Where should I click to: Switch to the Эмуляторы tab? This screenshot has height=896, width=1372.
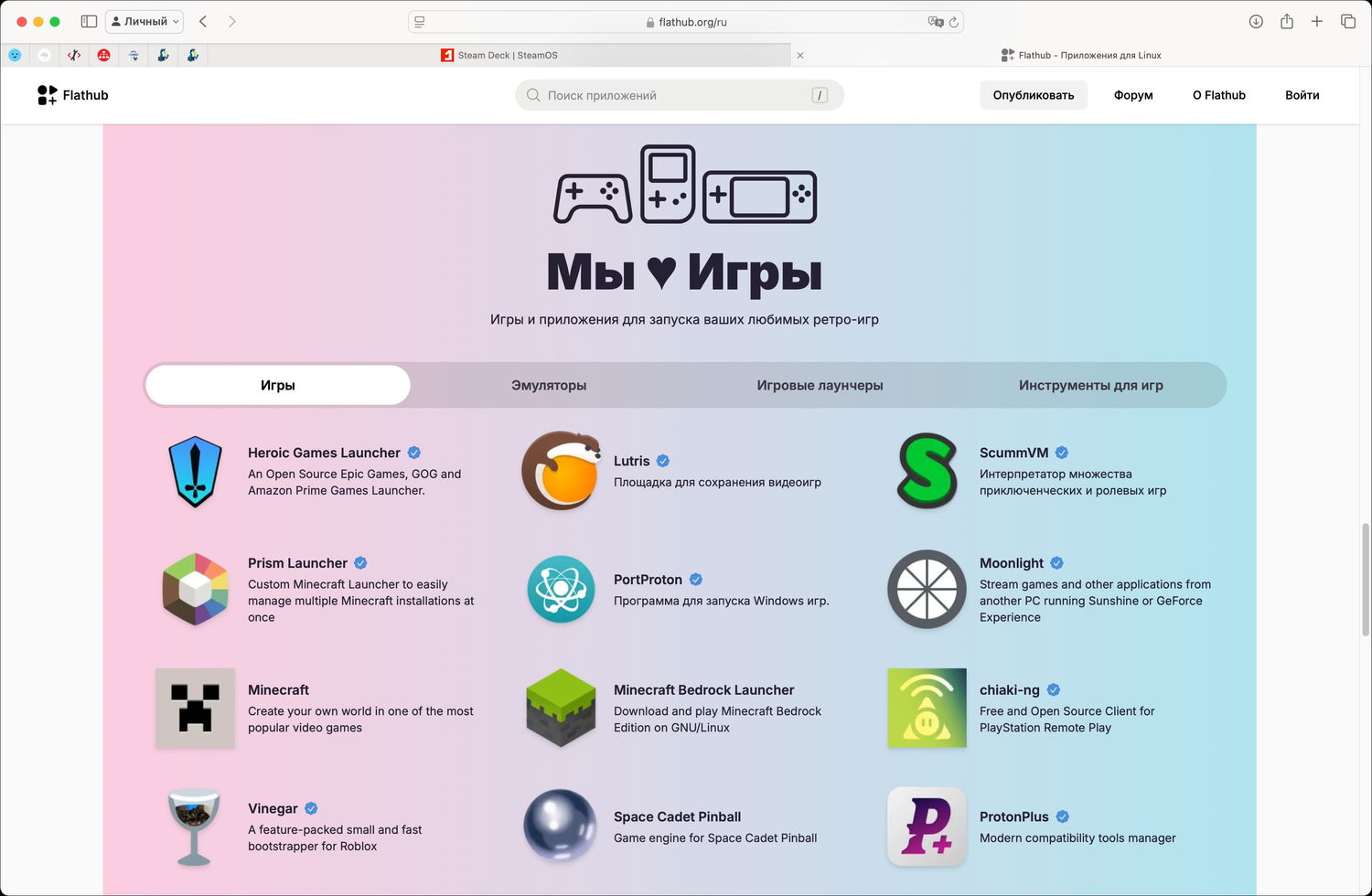(549, 385)
